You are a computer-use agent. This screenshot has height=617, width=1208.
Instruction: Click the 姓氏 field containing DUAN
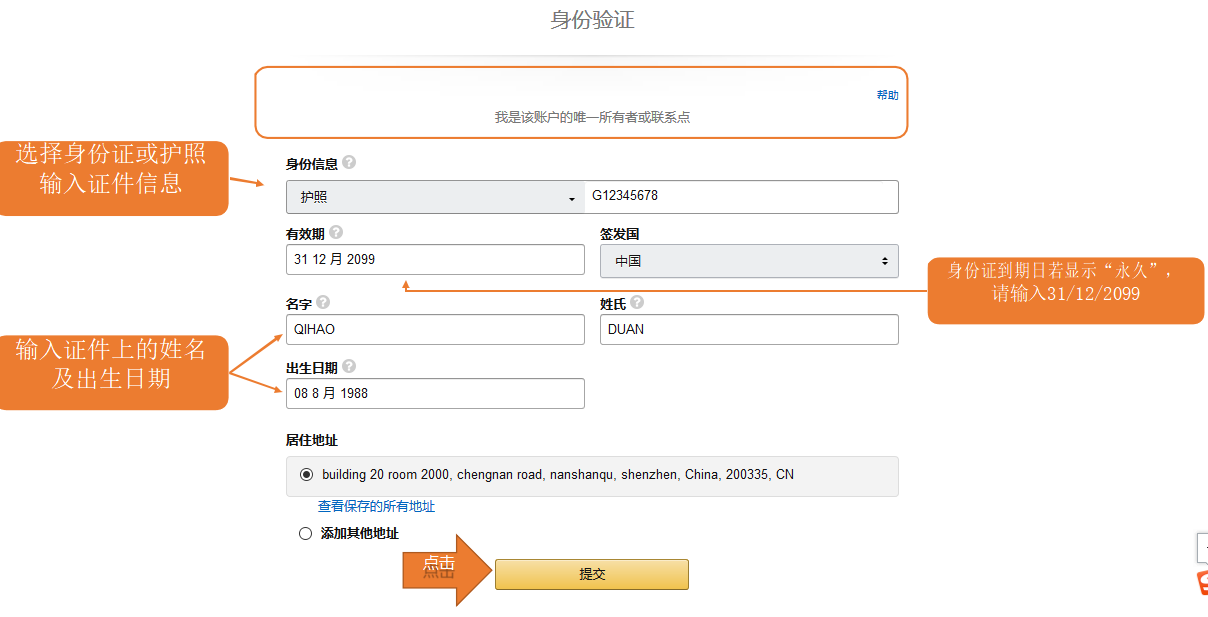749,329
